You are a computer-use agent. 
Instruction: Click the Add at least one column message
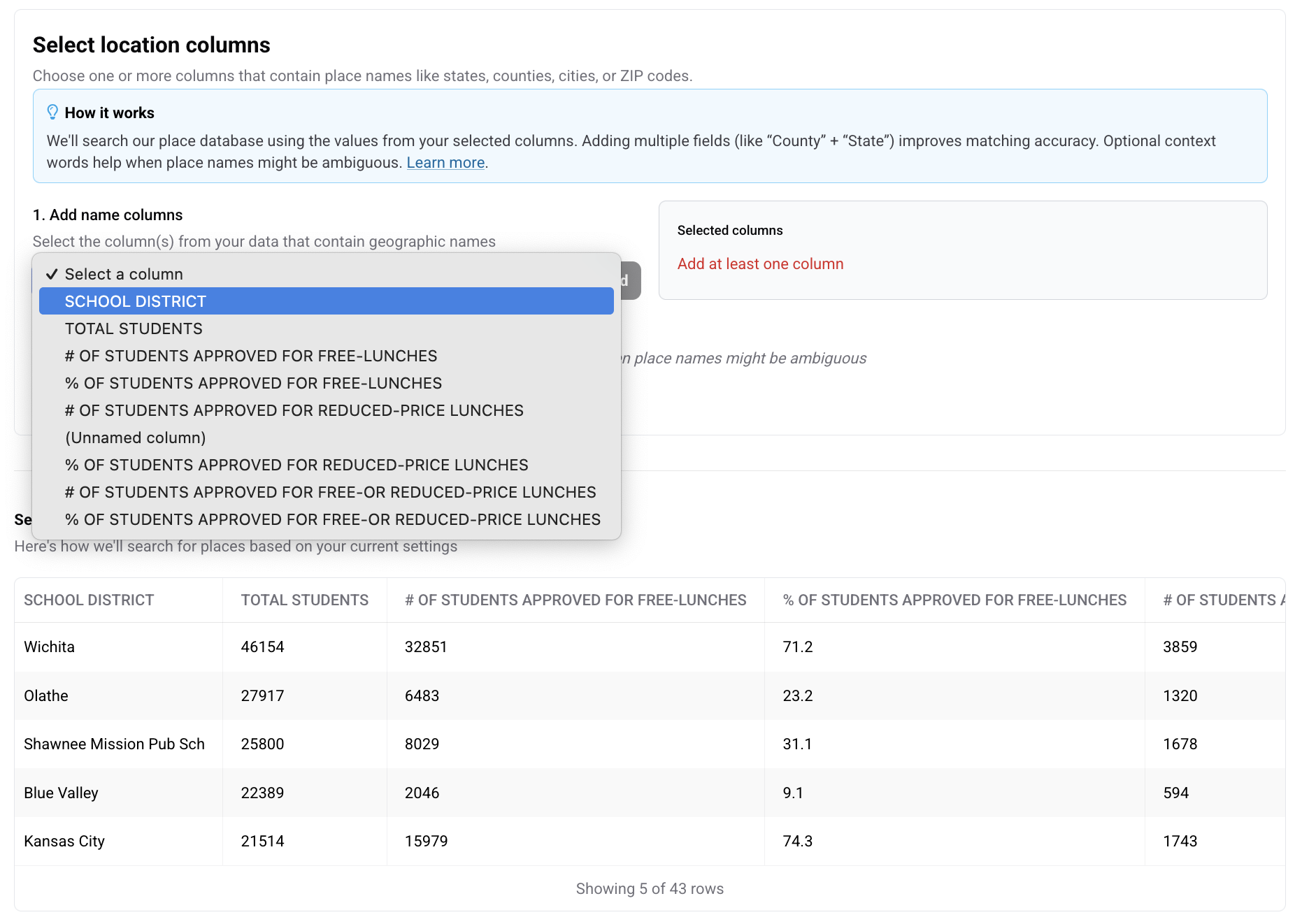coord(760,264)
